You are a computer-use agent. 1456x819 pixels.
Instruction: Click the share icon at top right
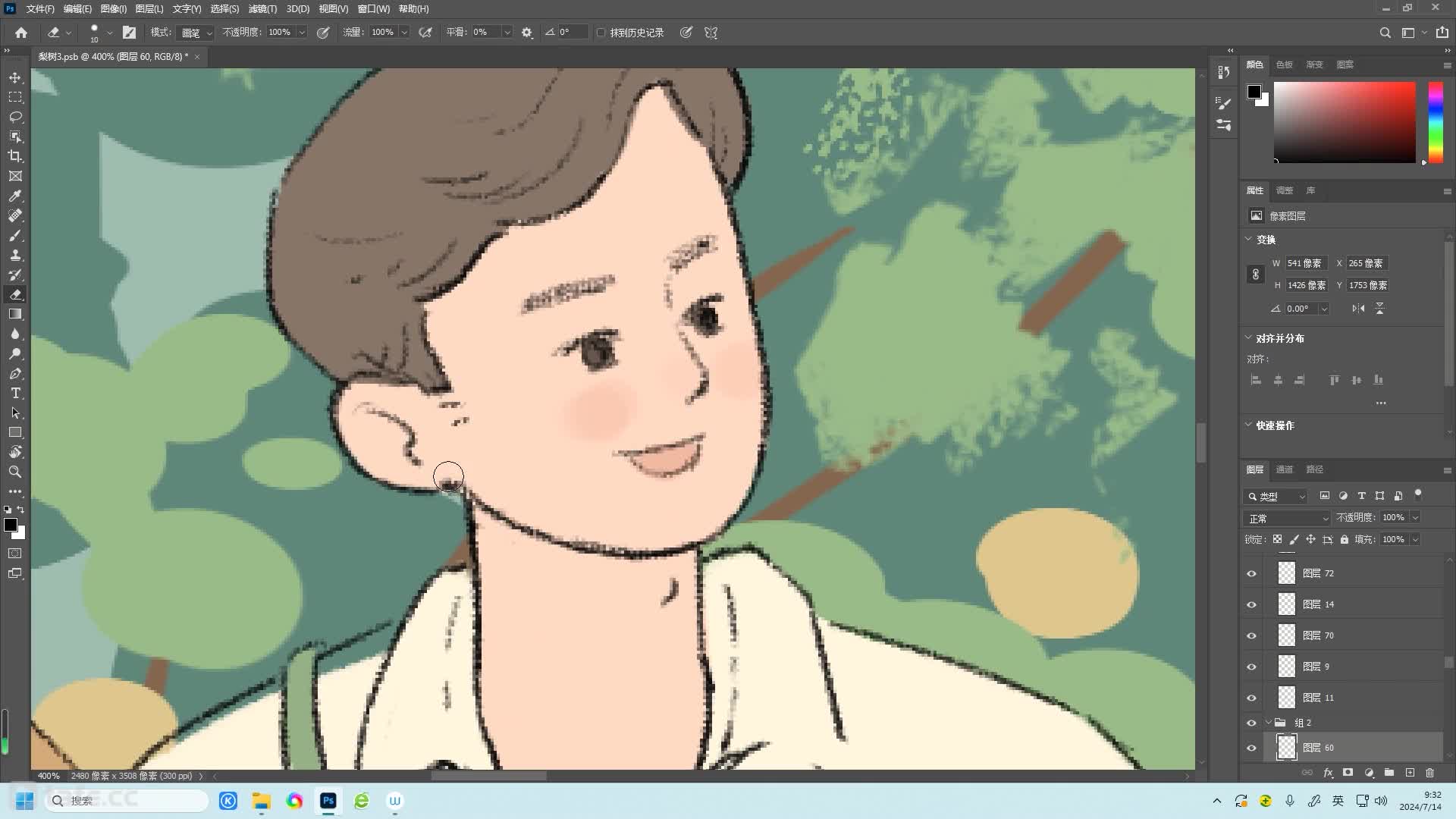pyautogui.click(x=1442, y=33)
